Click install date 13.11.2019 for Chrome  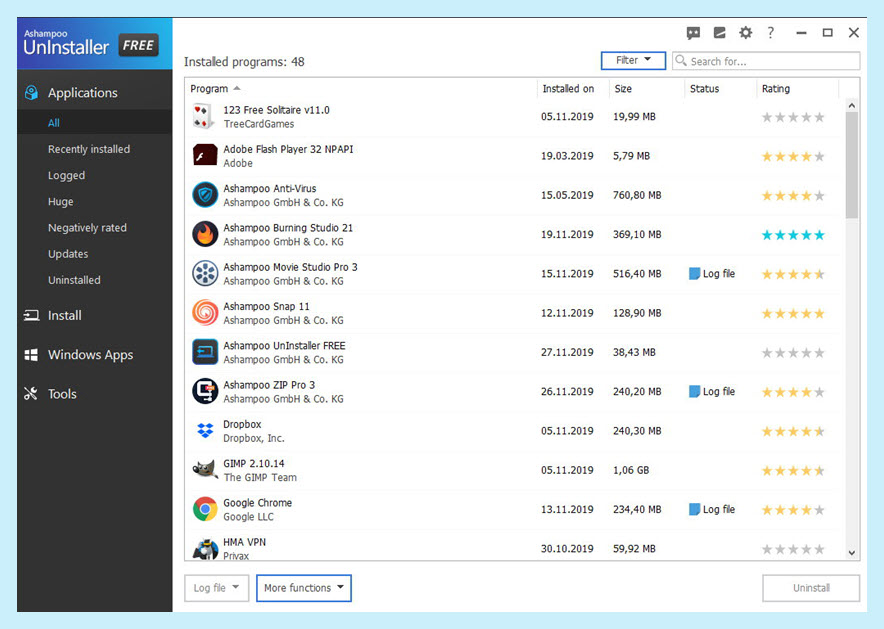(567, 509)
